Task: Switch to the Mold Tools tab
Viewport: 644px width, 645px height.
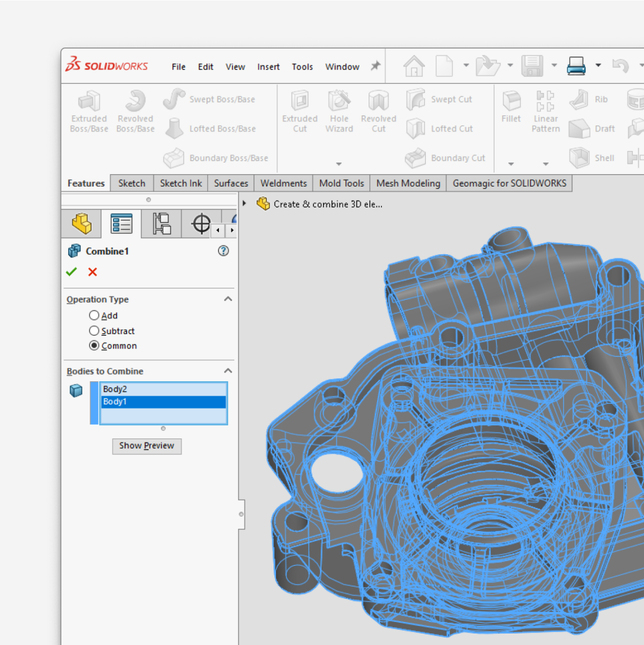Action: pos(341,183)
